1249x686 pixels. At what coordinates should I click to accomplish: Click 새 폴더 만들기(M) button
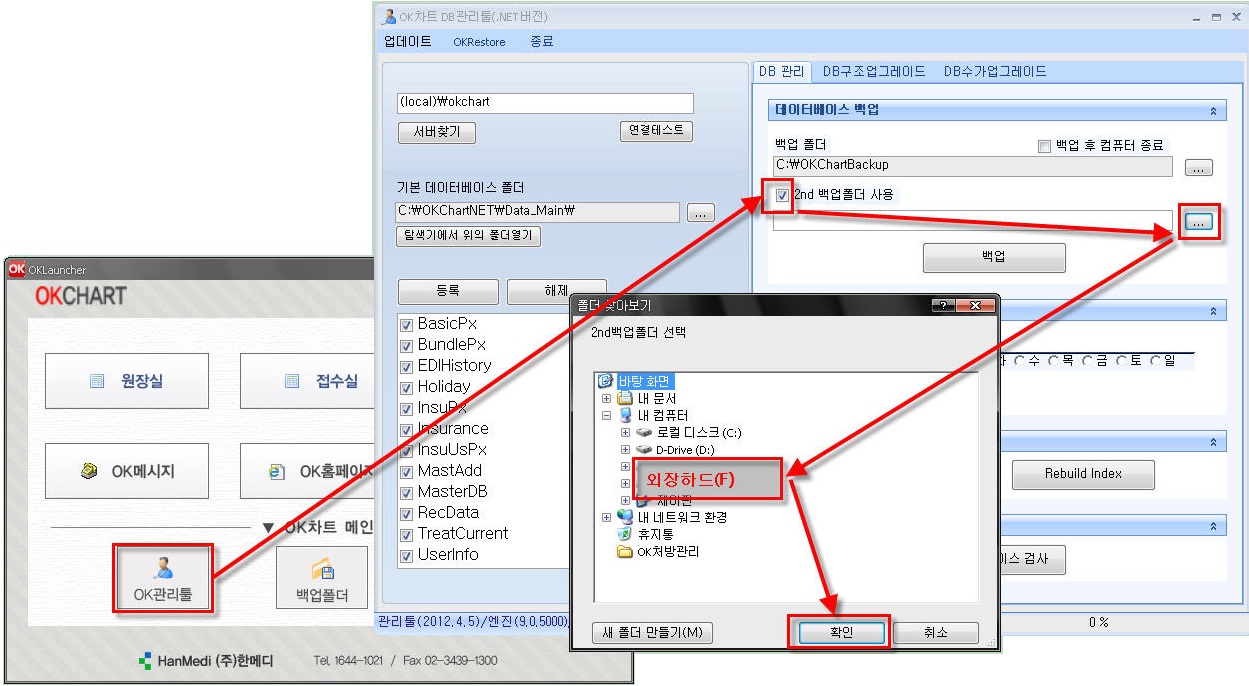point(654,633)
